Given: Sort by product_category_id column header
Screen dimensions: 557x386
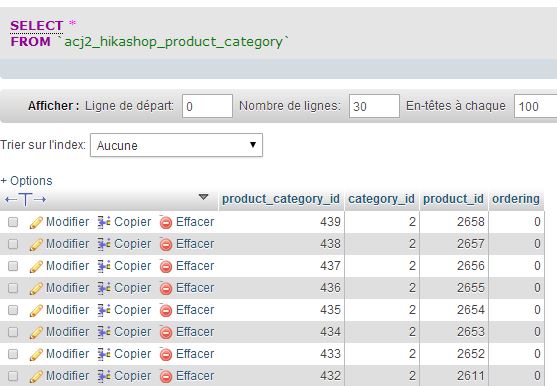Looking at the screenshot, I should [281, 199].
